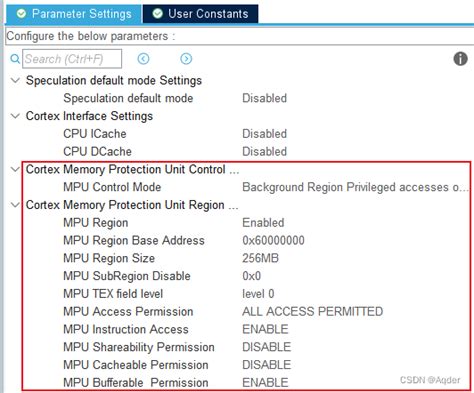This screenshot has width=474, height=393.
Task: Toggle MPU Cacheable Permission DISABLE value
Action: [266, 365]
